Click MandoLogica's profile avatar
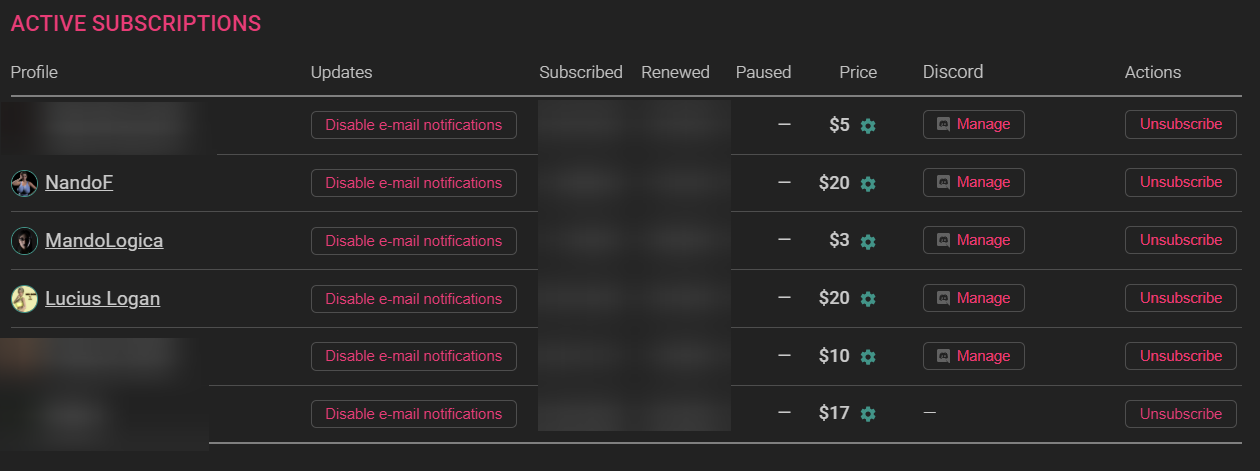Image resolution: width=1260 pixels, height=471 pixels. coord(24,241)
